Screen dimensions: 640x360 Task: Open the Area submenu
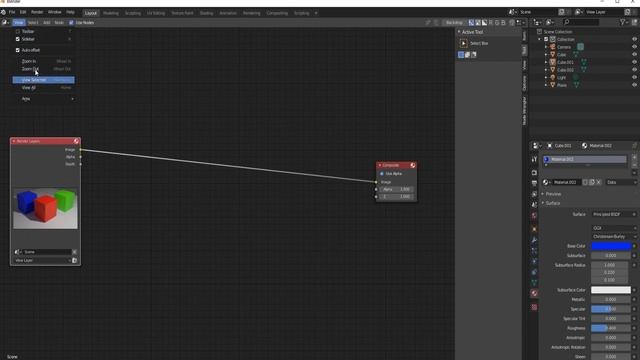pos(43,99)
